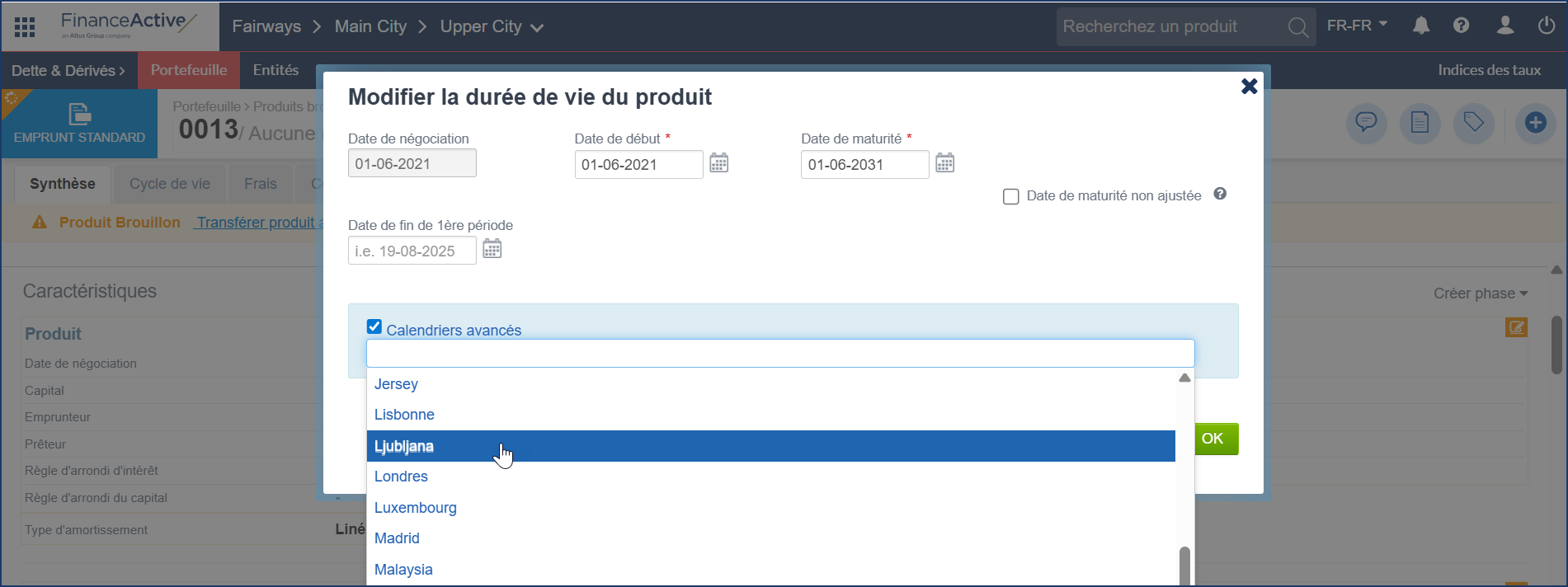
Task: Close the Modifier la durée dialog
Action: click(x=1249, y=87)
